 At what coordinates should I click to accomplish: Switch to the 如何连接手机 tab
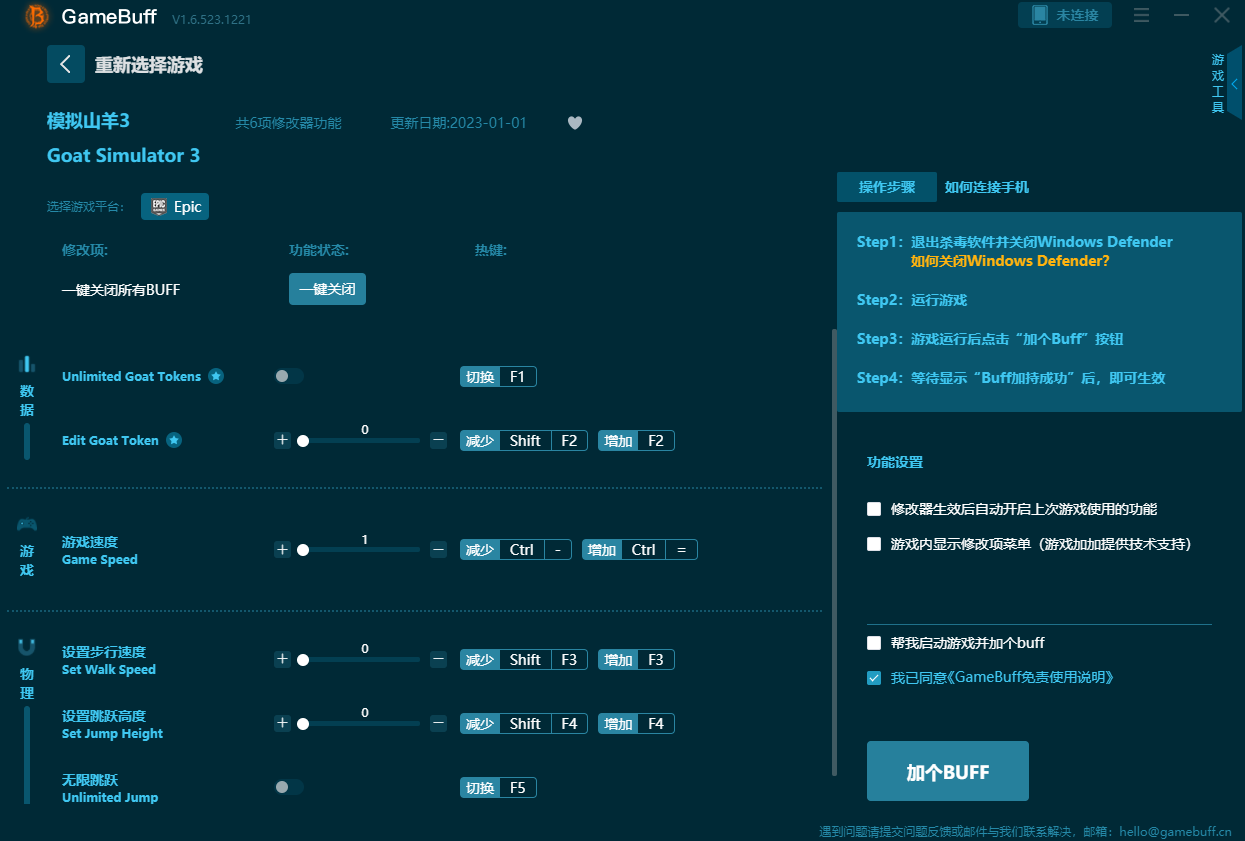(x=987, y=187)
